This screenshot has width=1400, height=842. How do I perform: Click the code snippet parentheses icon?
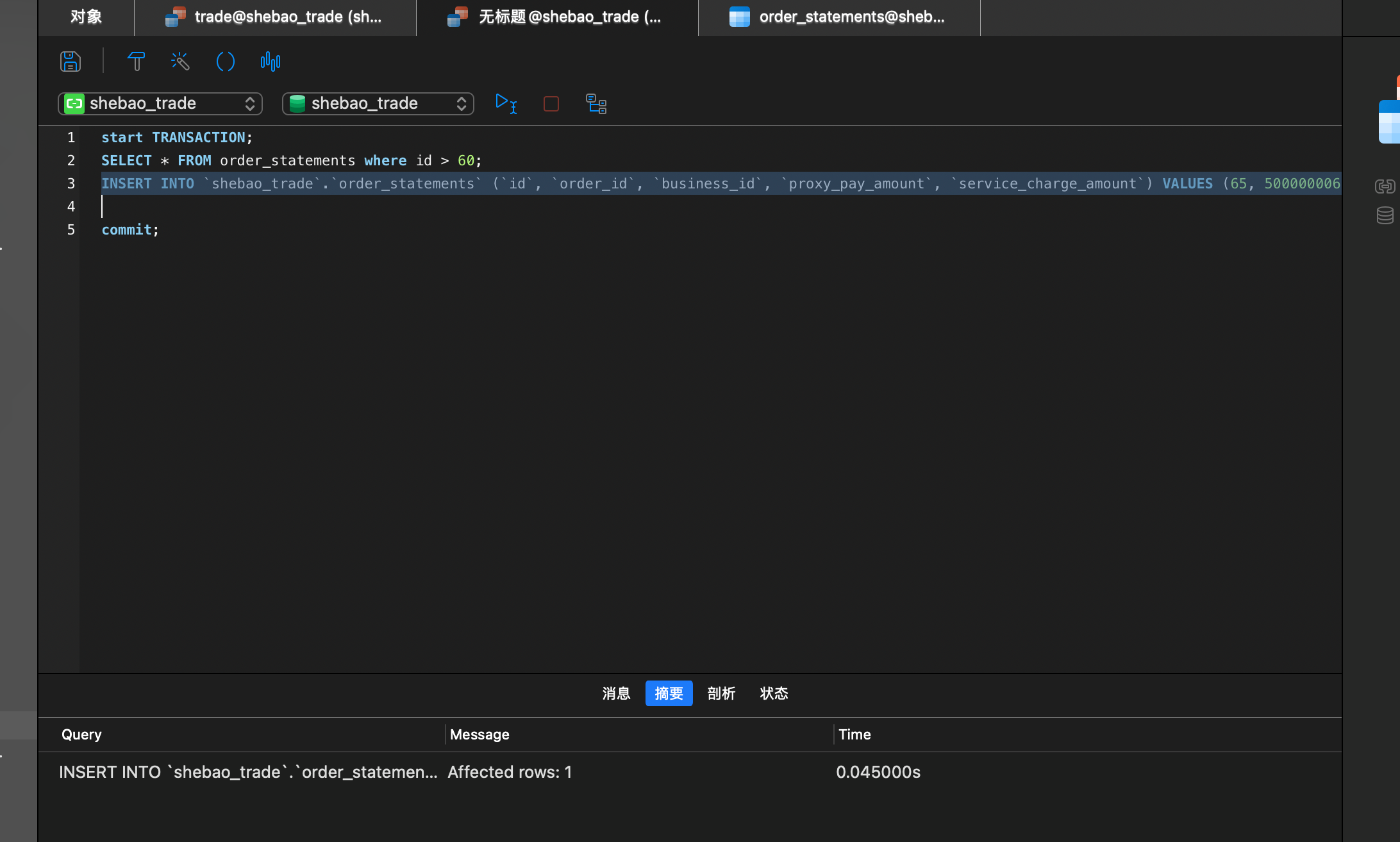coord(226,62)
